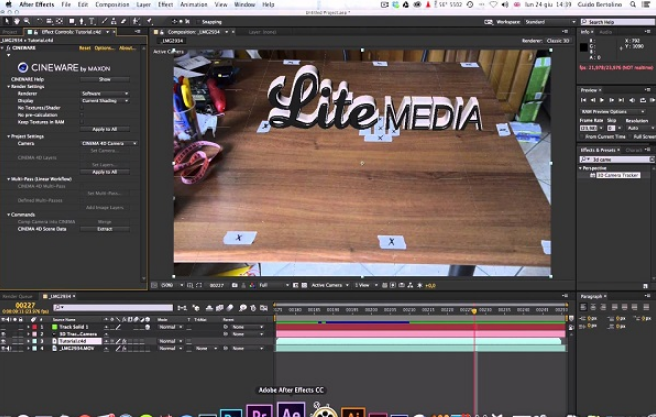Click the show channel RGB icon
This screenshot has height=417, width=656.
pos(252,285)
